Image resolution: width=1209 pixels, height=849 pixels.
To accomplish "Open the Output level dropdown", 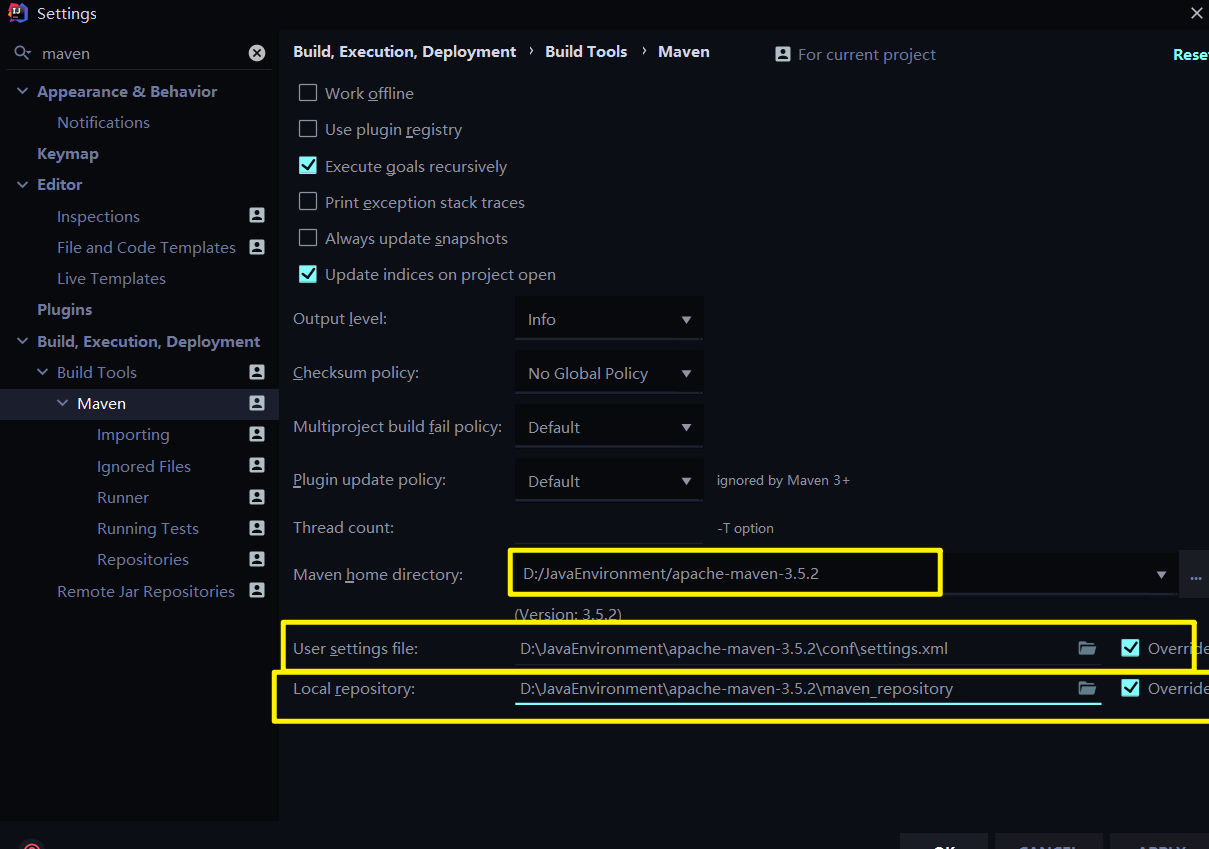I will (x=609, y=319).
